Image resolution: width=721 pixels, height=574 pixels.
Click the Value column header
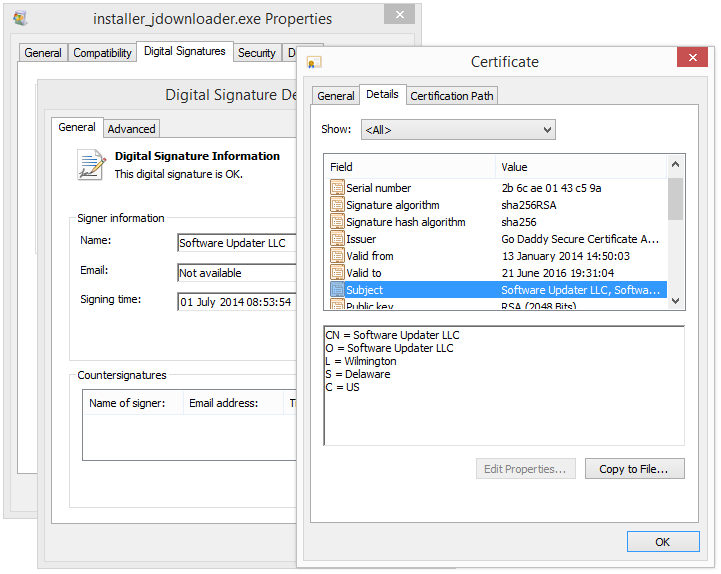581,167
